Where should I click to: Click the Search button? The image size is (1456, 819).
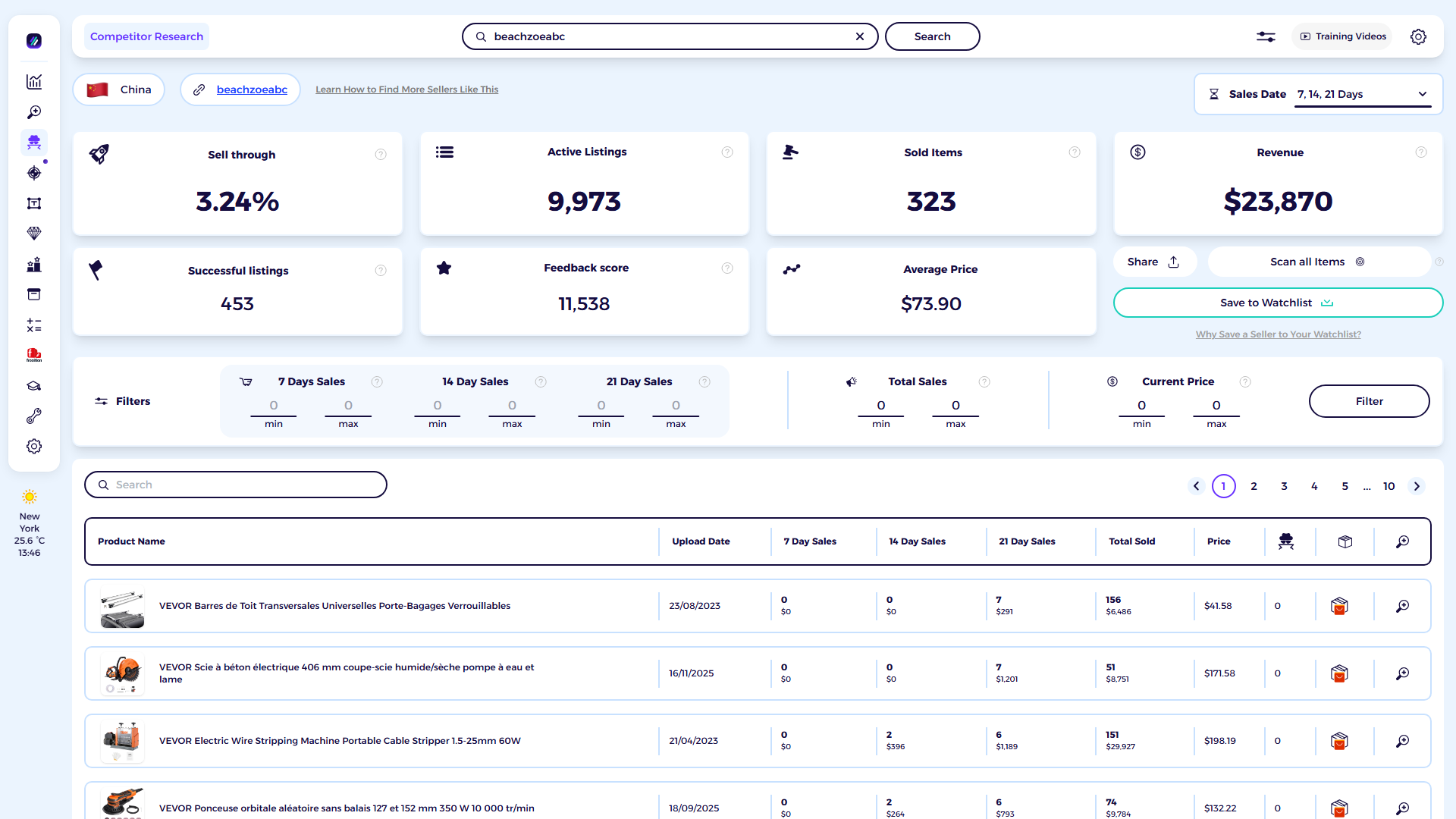click(x=933, y=36)
